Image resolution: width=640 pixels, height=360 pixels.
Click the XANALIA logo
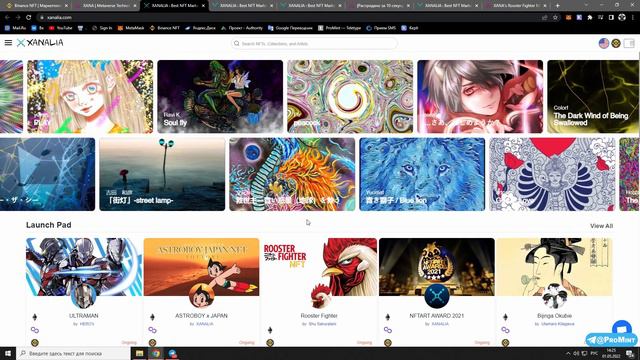point(40,42)
